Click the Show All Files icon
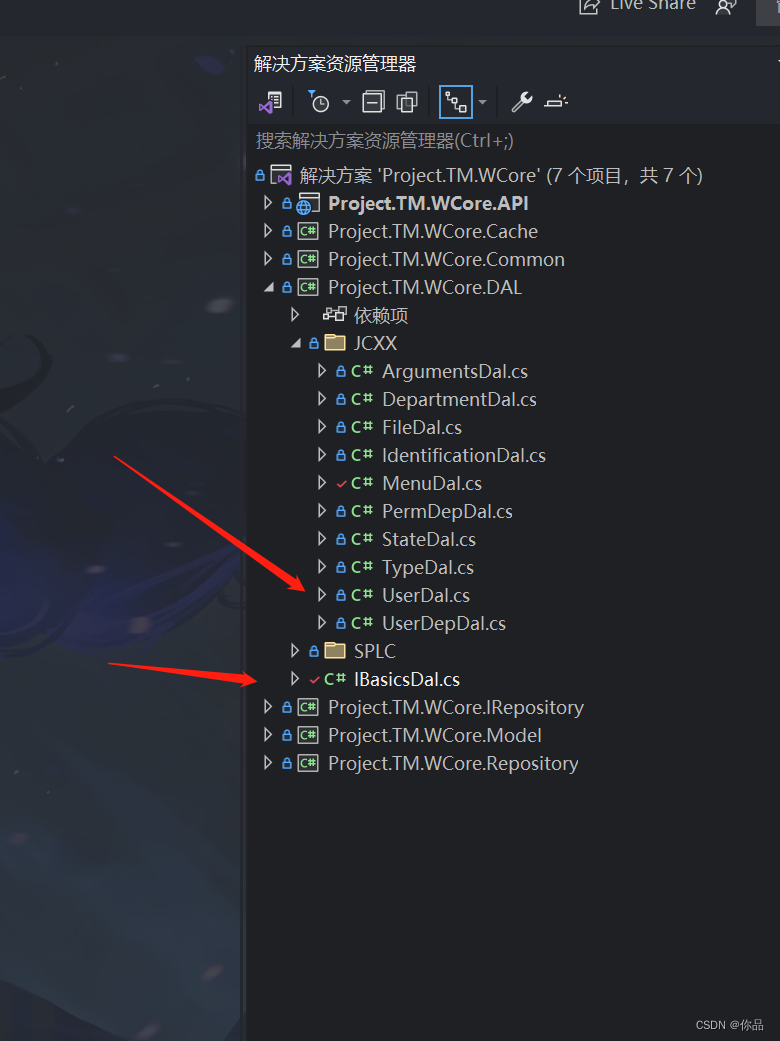This screenshot has height=1041, width=780. point(406,102)
